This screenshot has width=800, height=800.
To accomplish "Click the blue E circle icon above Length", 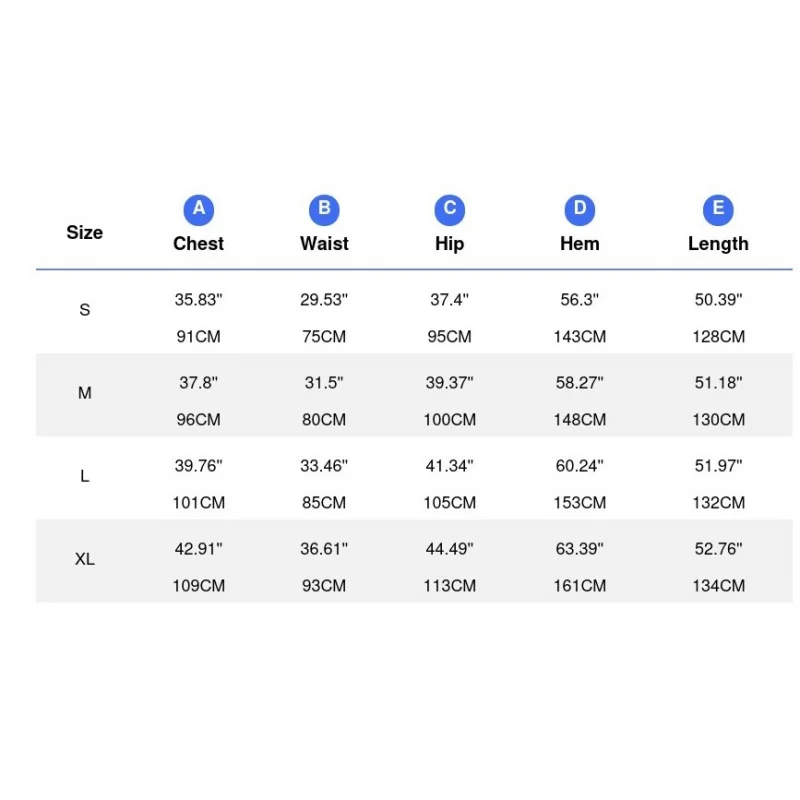I will tap(718, 210).
